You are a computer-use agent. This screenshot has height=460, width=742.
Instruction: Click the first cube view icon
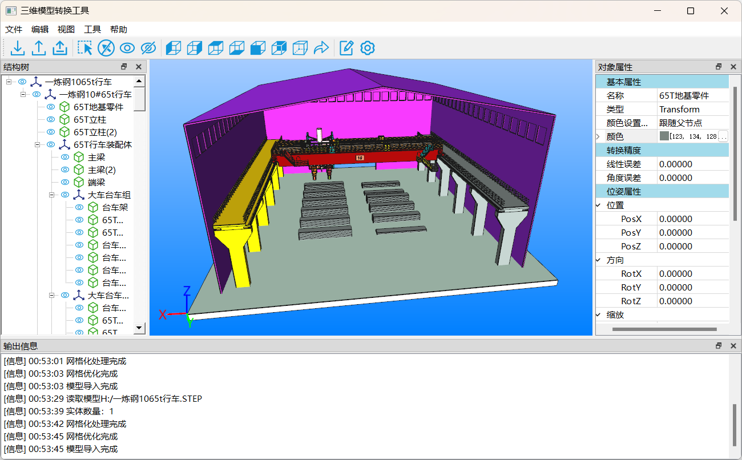click(x=173, y=48)
